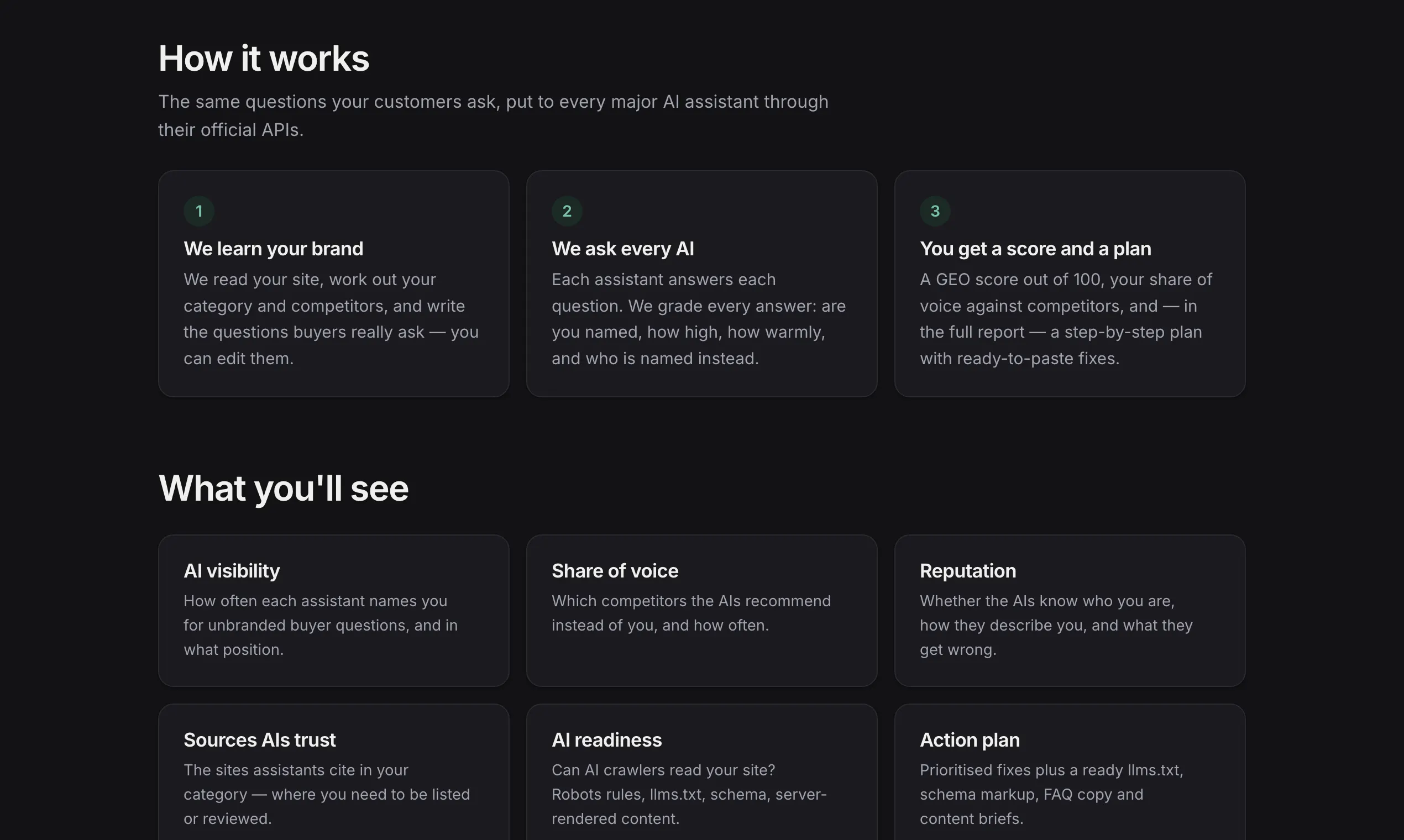This screenshot has width=1404, height=840.
Task: Click the step 1 number badge
Action: point(198,211)
